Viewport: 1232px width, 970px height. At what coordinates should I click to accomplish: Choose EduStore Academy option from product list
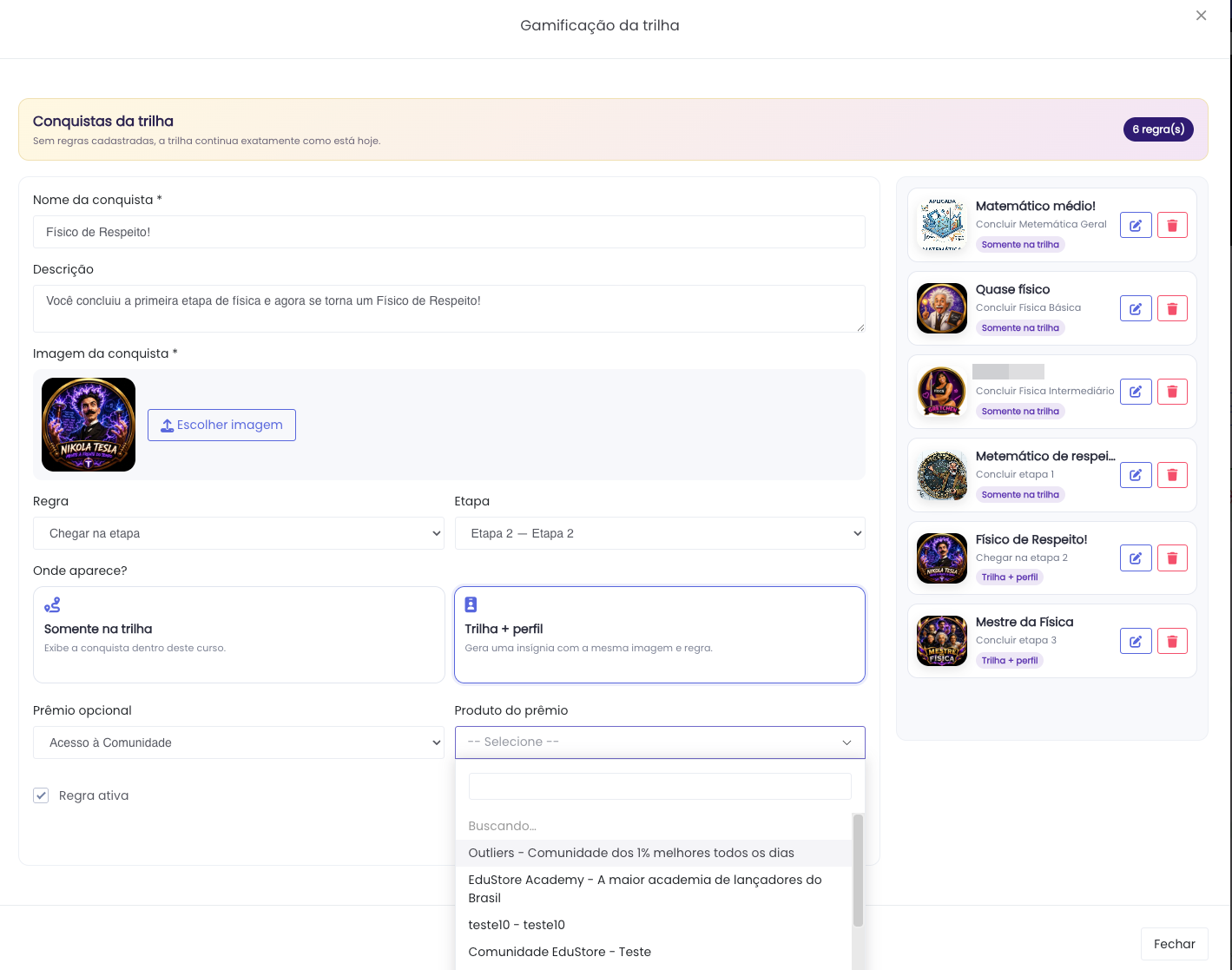coord(654,888)
